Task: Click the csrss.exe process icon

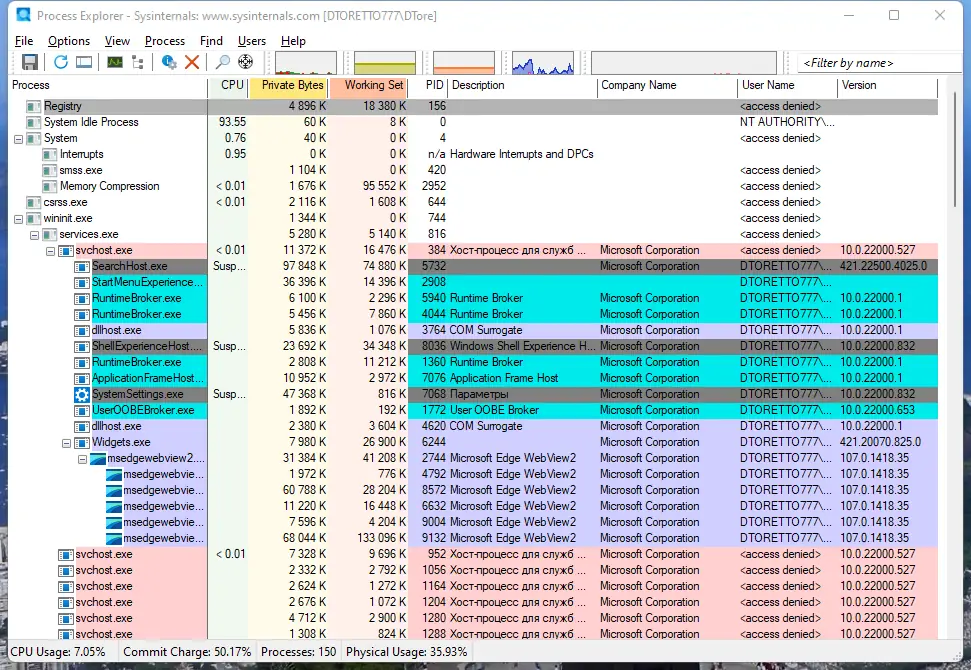Action: [x=33, y=202]
